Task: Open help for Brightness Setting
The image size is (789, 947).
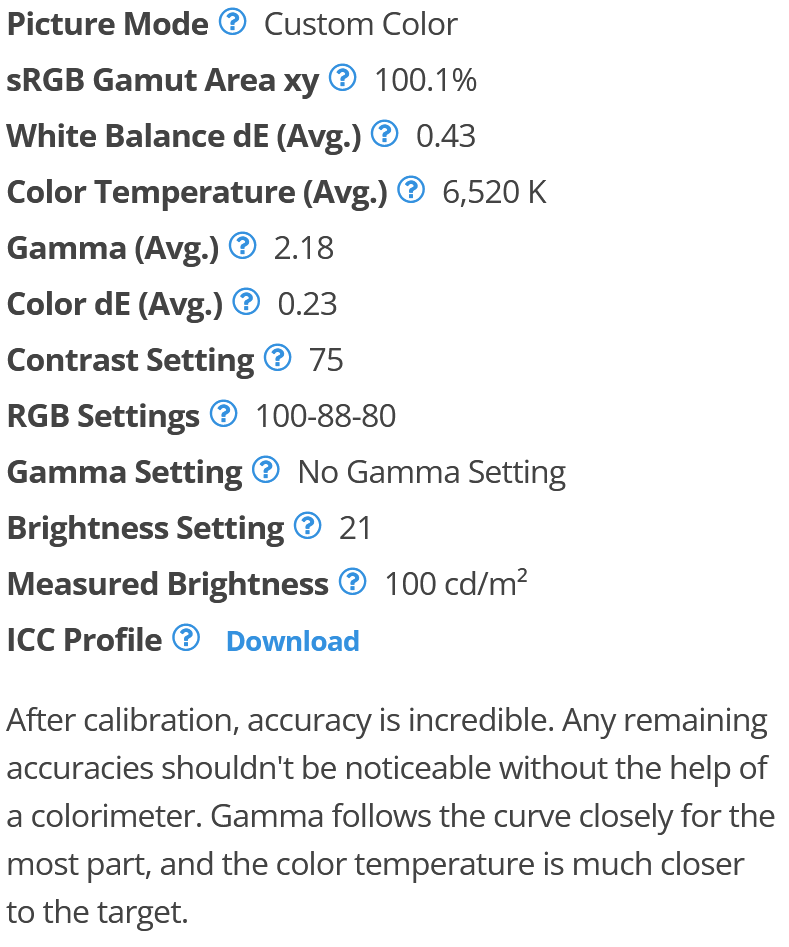Action: point(308,525)
